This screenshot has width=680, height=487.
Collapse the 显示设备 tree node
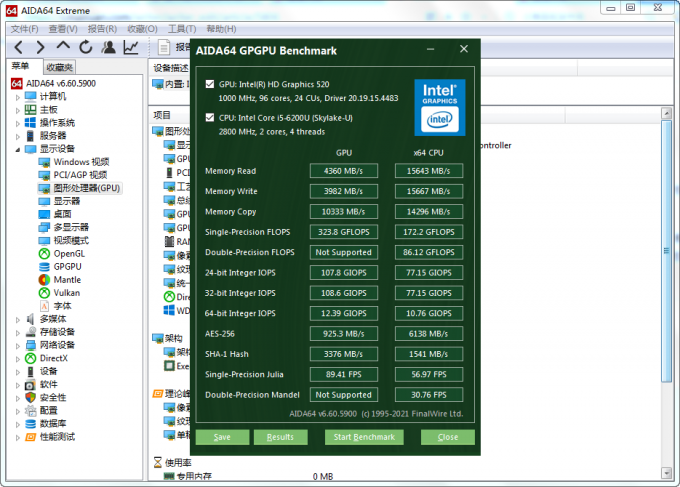[x=17, y=149]
